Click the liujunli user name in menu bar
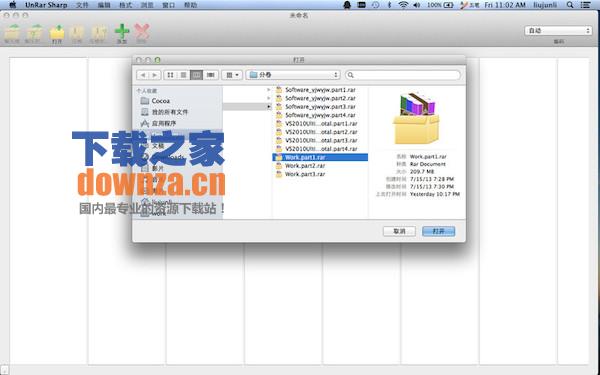600x375 pixels. coord(545,5)
